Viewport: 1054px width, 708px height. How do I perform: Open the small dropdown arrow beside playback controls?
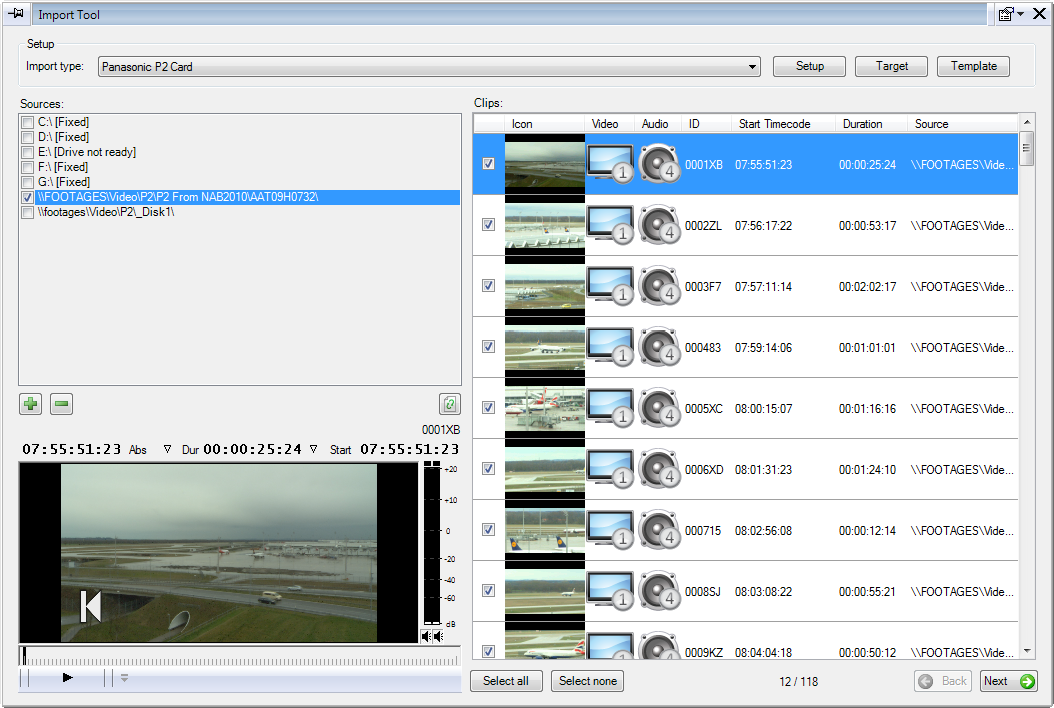coord(124,678)
